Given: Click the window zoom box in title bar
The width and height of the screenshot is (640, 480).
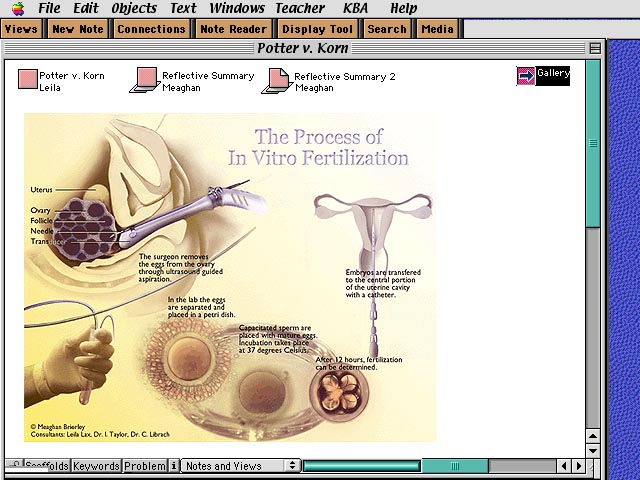Looking at the screenshot, I should tap(595, 49).
